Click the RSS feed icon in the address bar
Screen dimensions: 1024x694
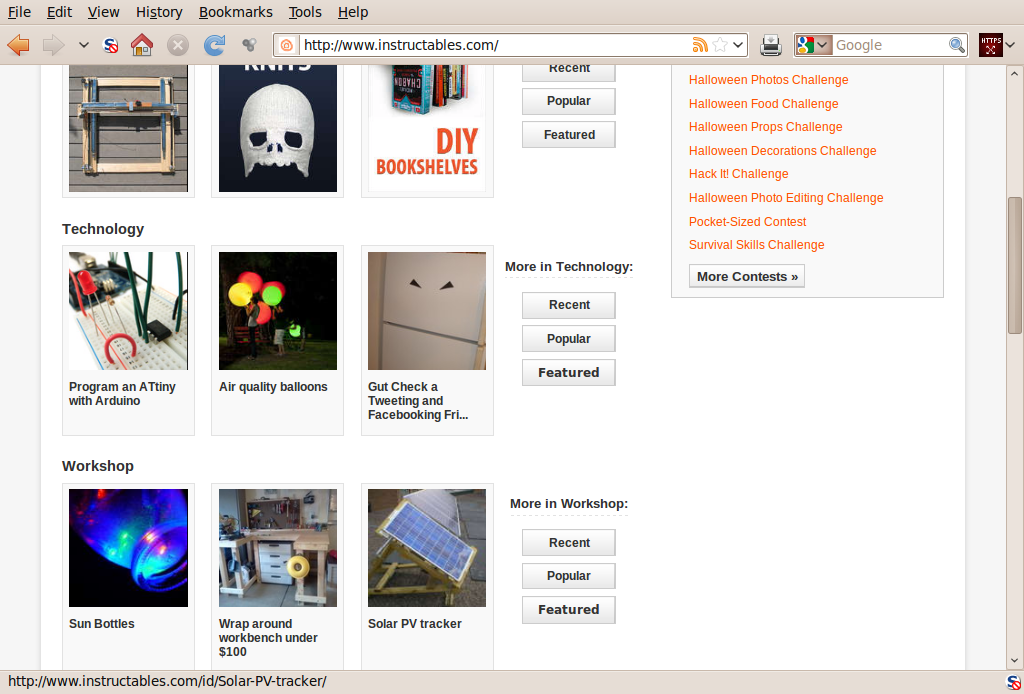(x=700, y=45)
